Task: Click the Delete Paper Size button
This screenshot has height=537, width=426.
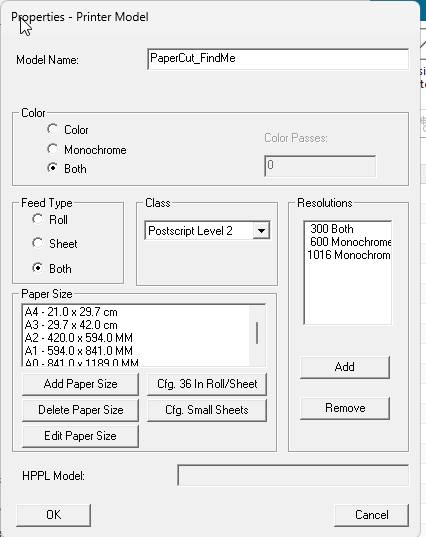Action: click(x=80, y=410)
